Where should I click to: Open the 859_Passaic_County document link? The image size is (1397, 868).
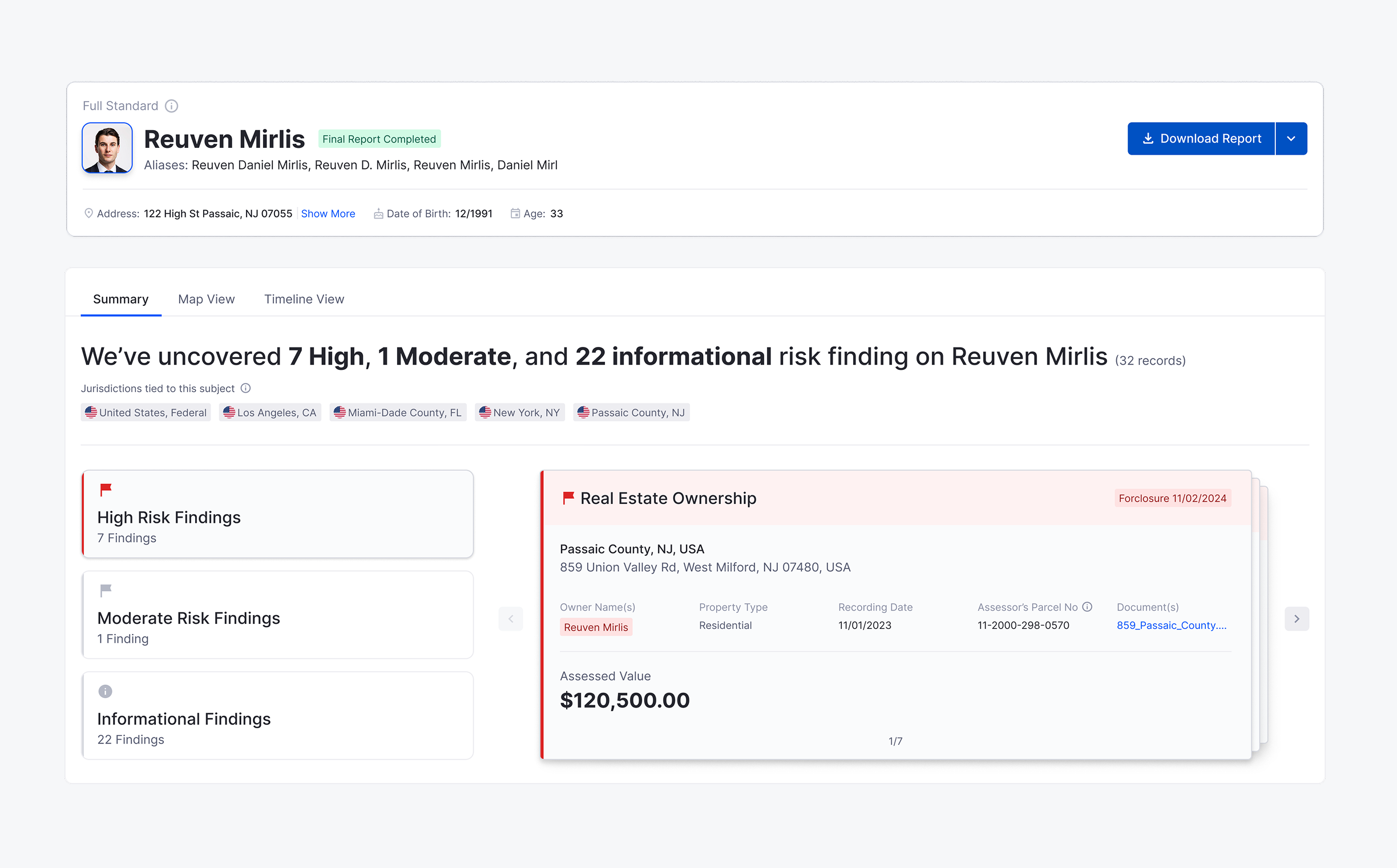click(x=1171, y=625)
